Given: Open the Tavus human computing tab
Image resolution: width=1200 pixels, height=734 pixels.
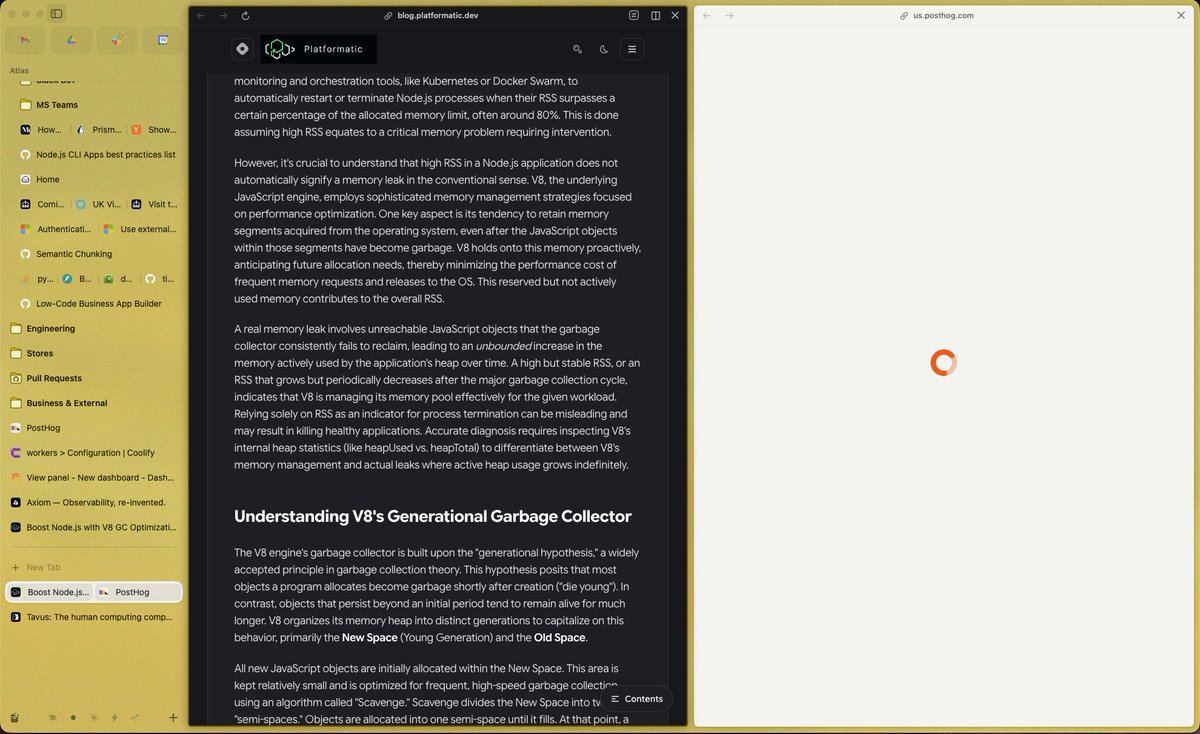Looking at the screenshot, I should pos(95,617).
